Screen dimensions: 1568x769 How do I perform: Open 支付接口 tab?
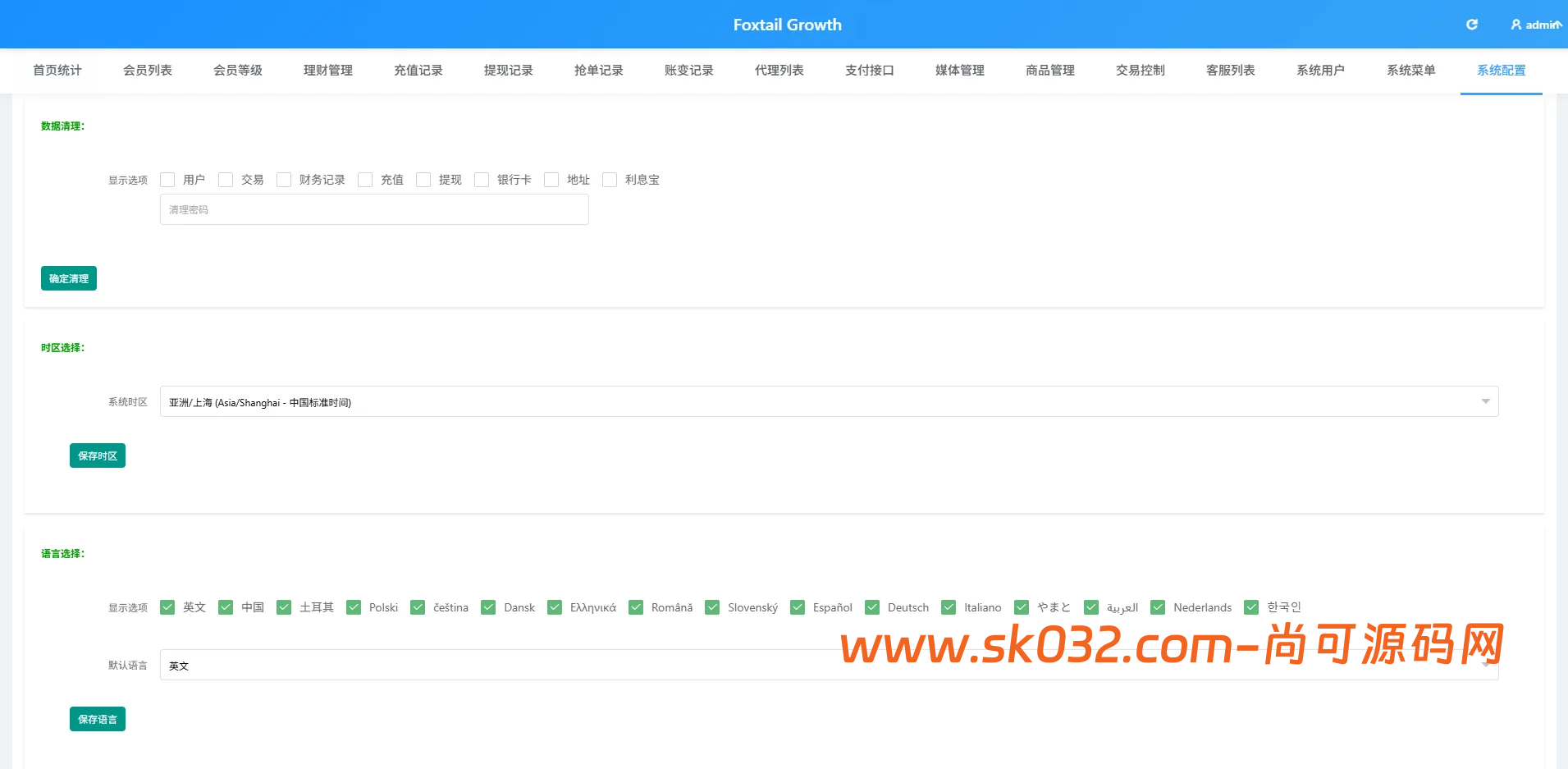870,71
